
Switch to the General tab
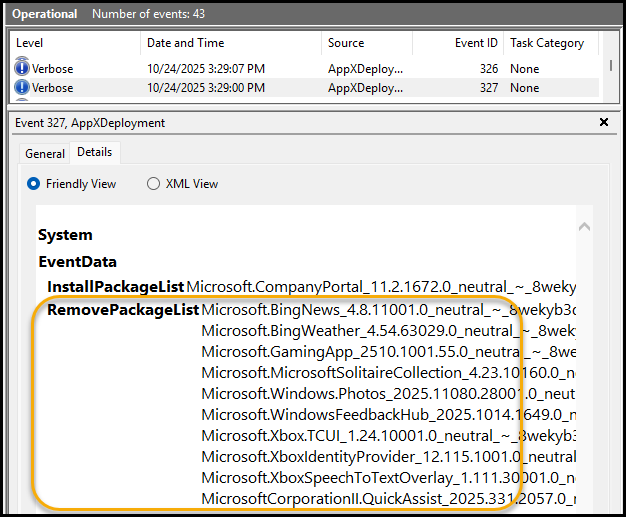tap(45, 154)
